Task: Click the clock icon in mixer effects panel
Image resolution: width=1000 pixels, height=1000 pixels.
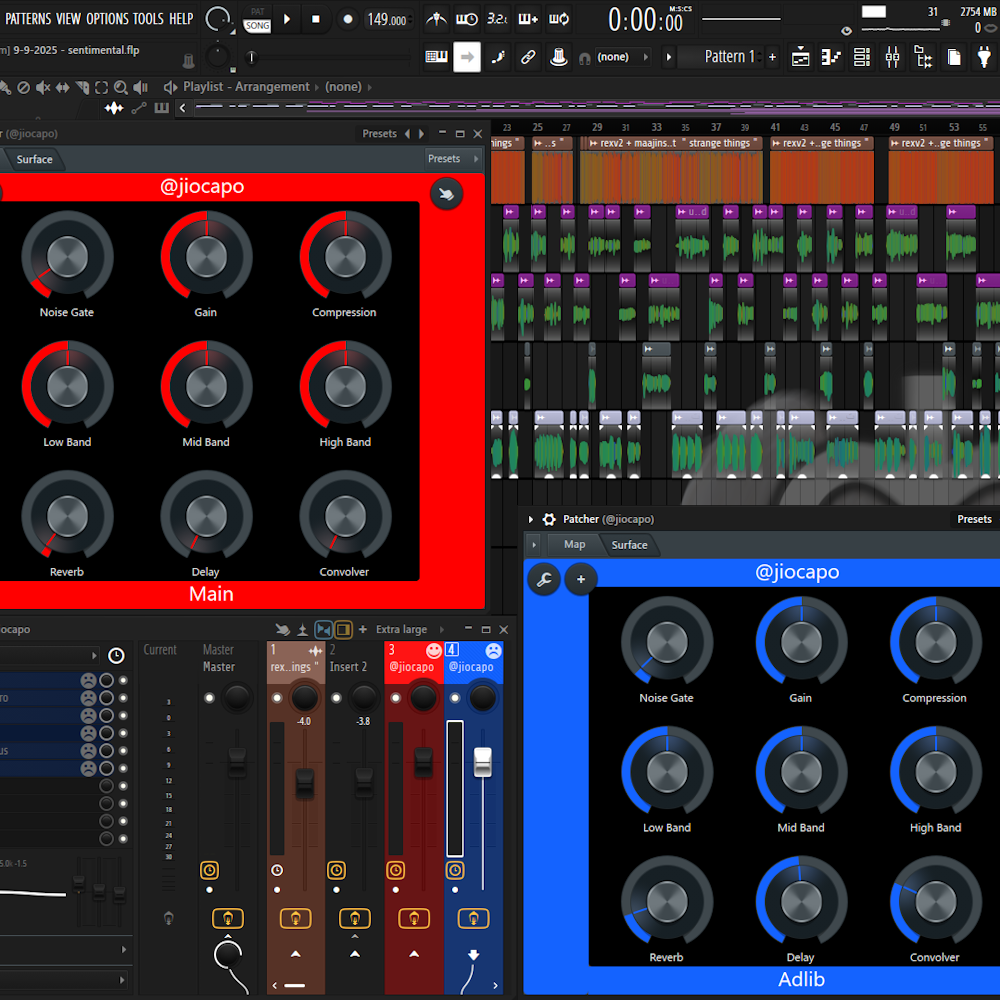Action: click(x=116, y=656)
